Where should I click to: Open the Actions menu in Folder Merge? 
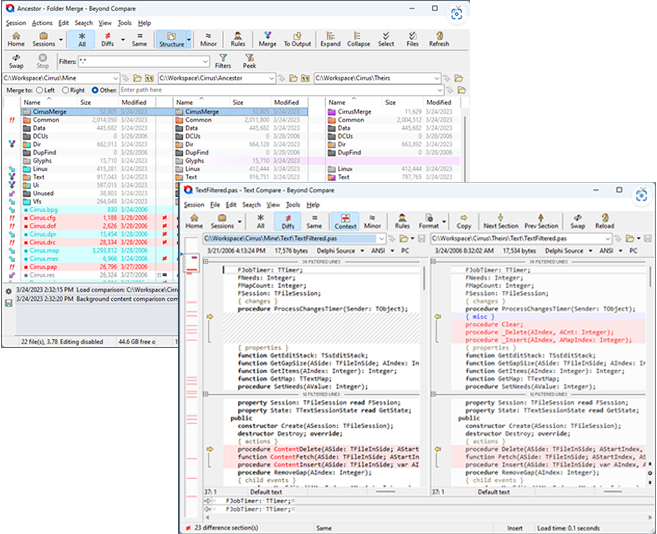[x=41, y=22]
